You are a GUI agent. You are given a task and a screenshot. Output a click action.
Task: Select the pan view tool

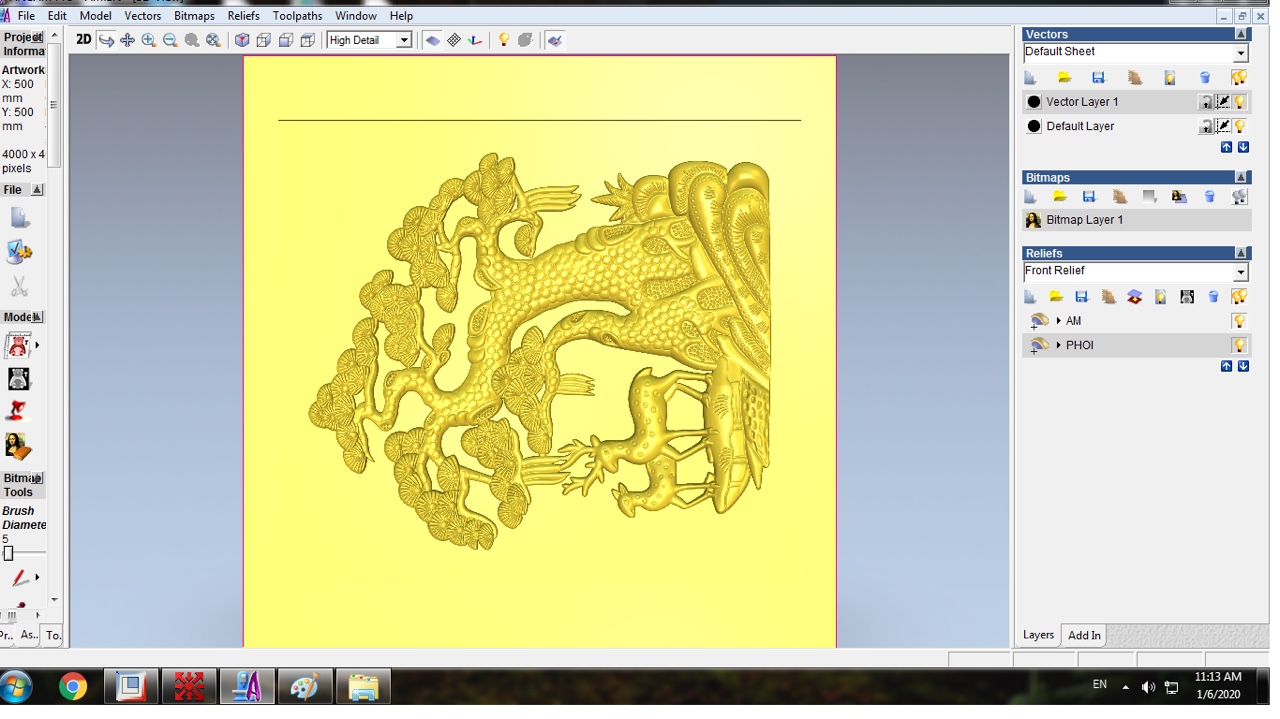tap(127, 40)
